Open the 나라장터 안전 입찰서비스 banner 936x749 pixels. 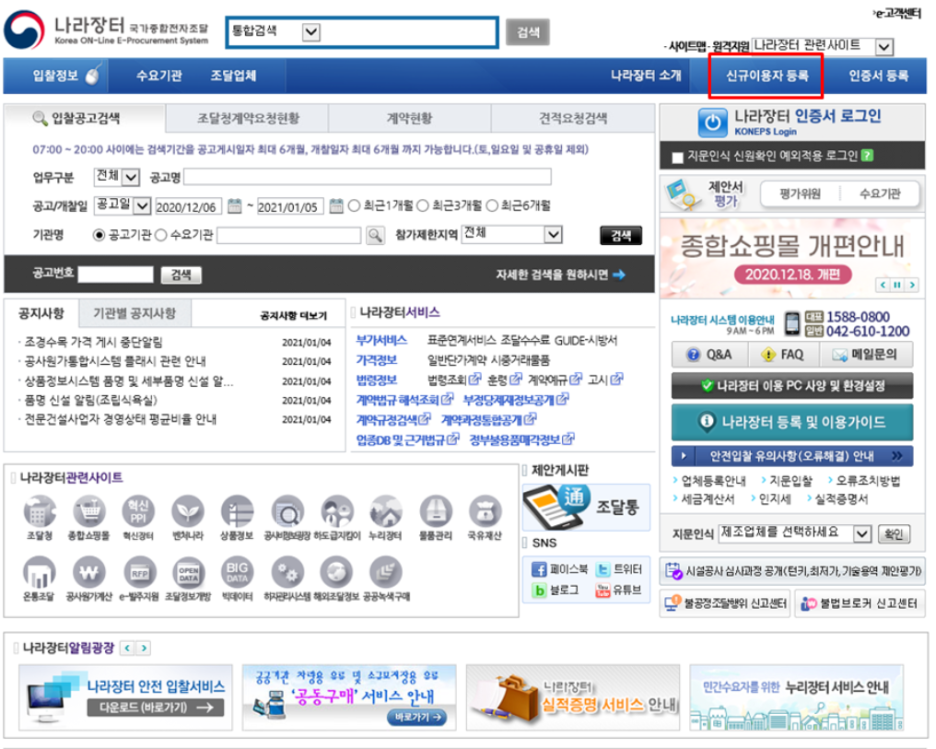click(x=125, y=698)
